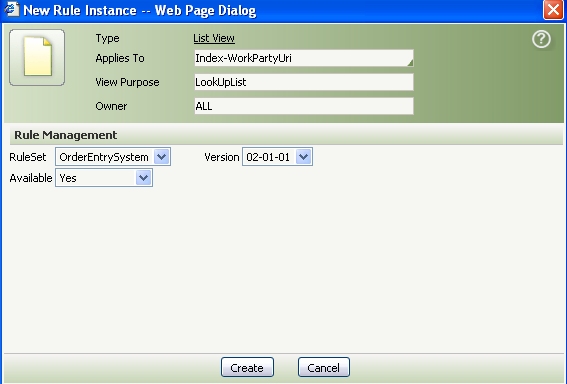Click the yellow document rule icon
The height and width of the screenshot is (384, 567).
point(37,57)
